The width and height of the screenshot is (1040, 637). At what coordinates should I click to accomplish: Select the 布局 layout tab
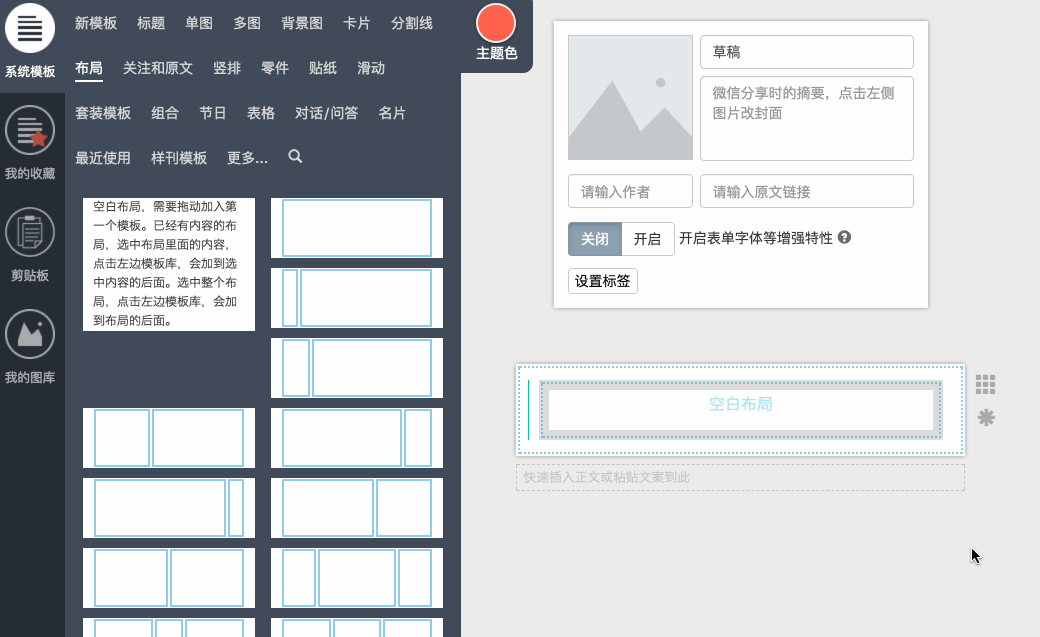(x=89, y=68)
